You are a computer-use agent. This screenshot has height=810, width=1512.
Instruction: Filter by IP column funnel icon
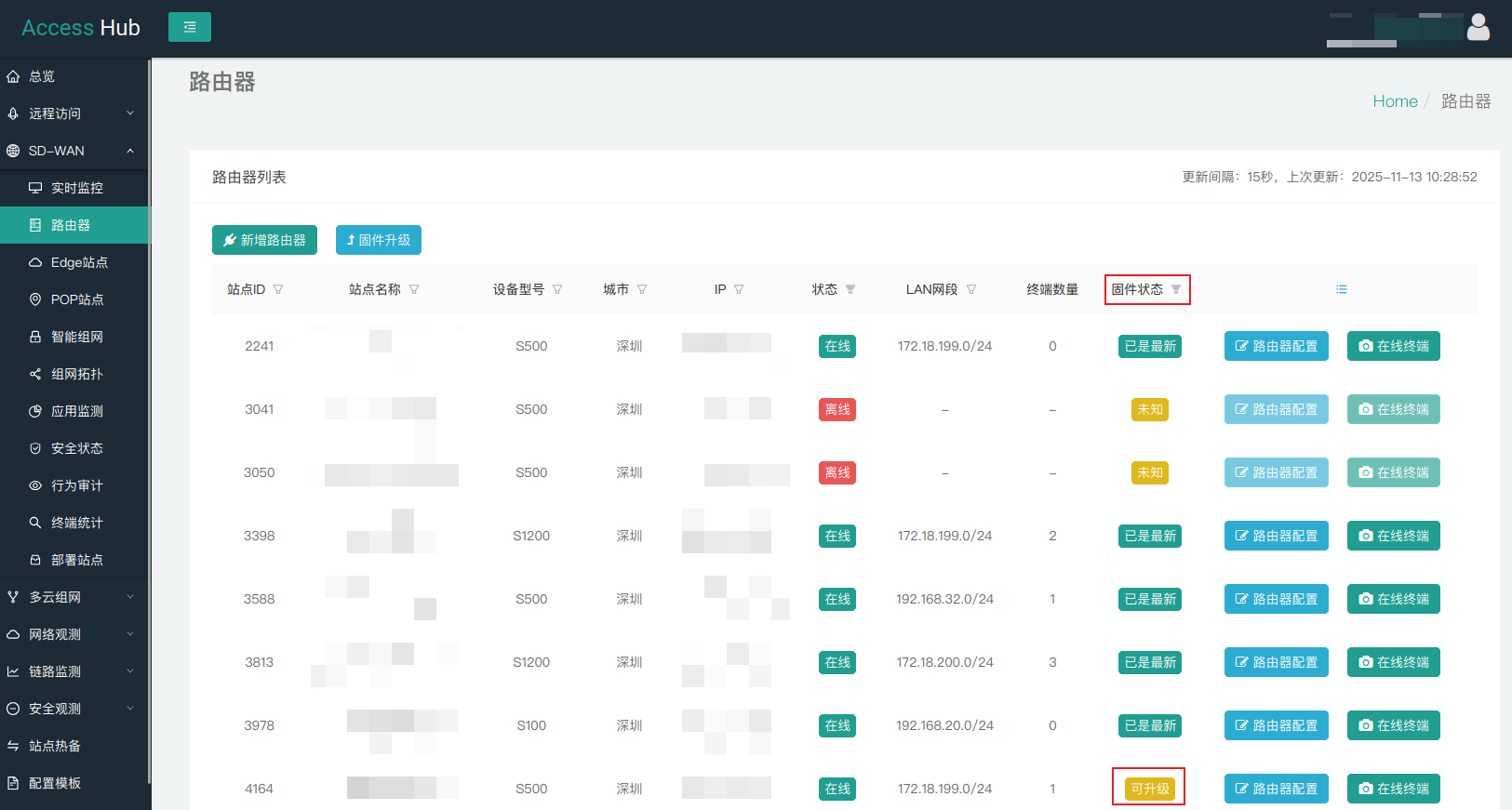point(739,289)
